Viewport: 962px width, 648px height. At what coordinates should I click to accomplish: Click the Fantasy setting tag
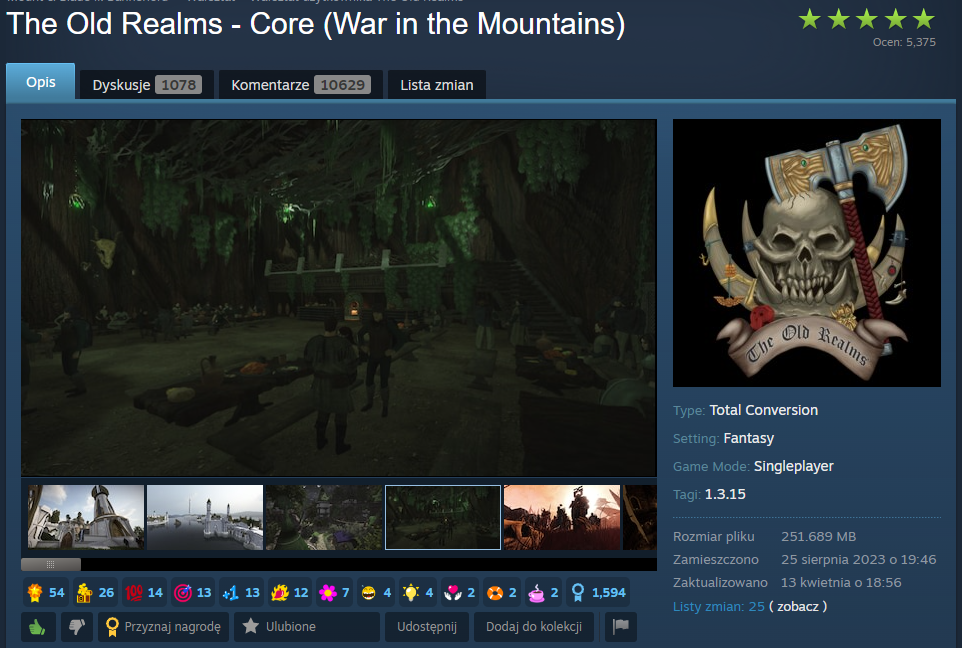click(748, 438)
